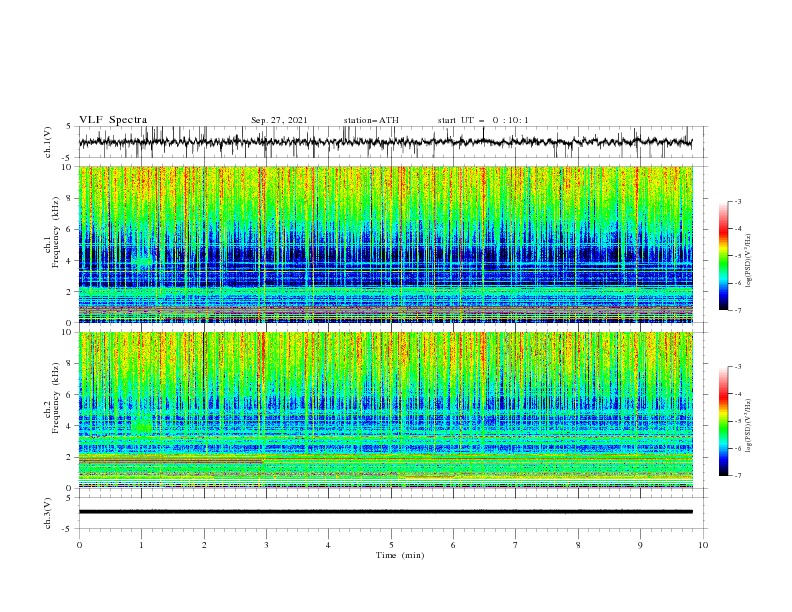Click the "9" tick on the Time axis
Viewport: 792px width, 612px height.
(640, 545)
